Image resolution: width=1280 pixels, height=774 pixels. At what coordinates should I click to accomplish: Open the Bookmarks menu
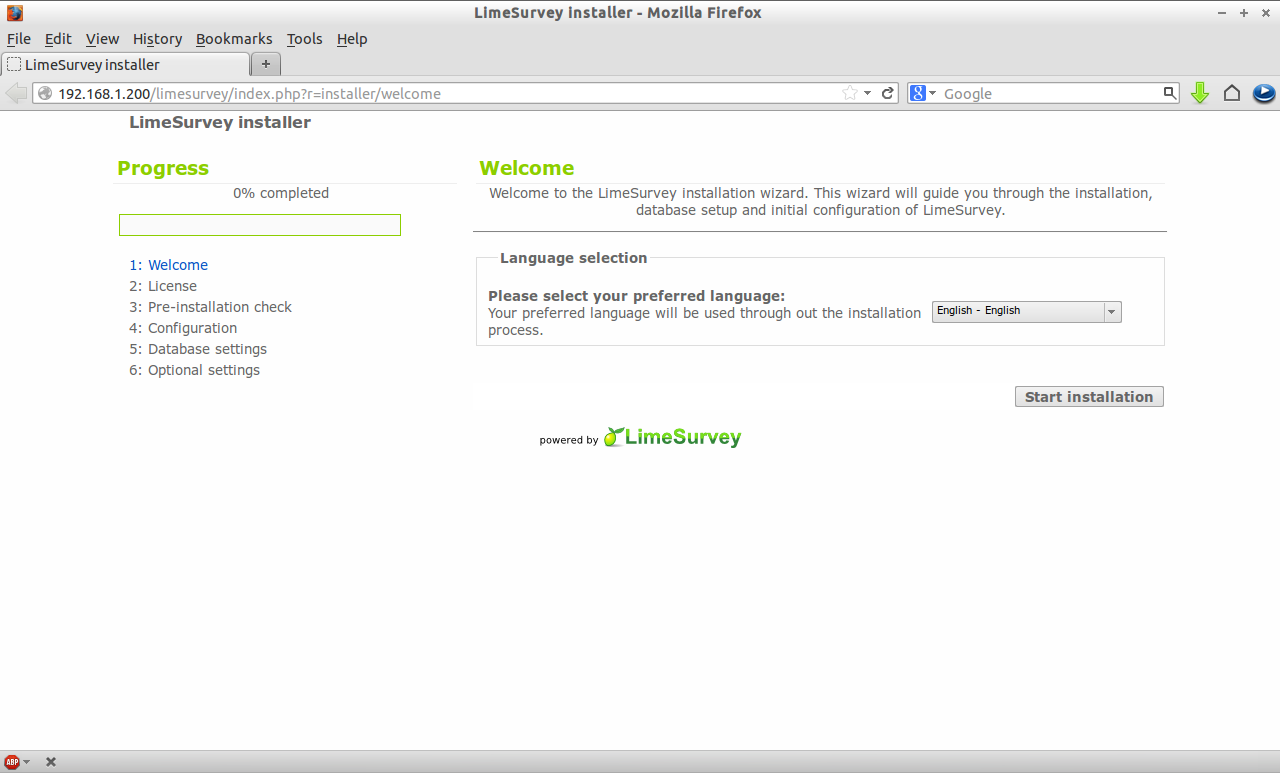pos(234,39)
